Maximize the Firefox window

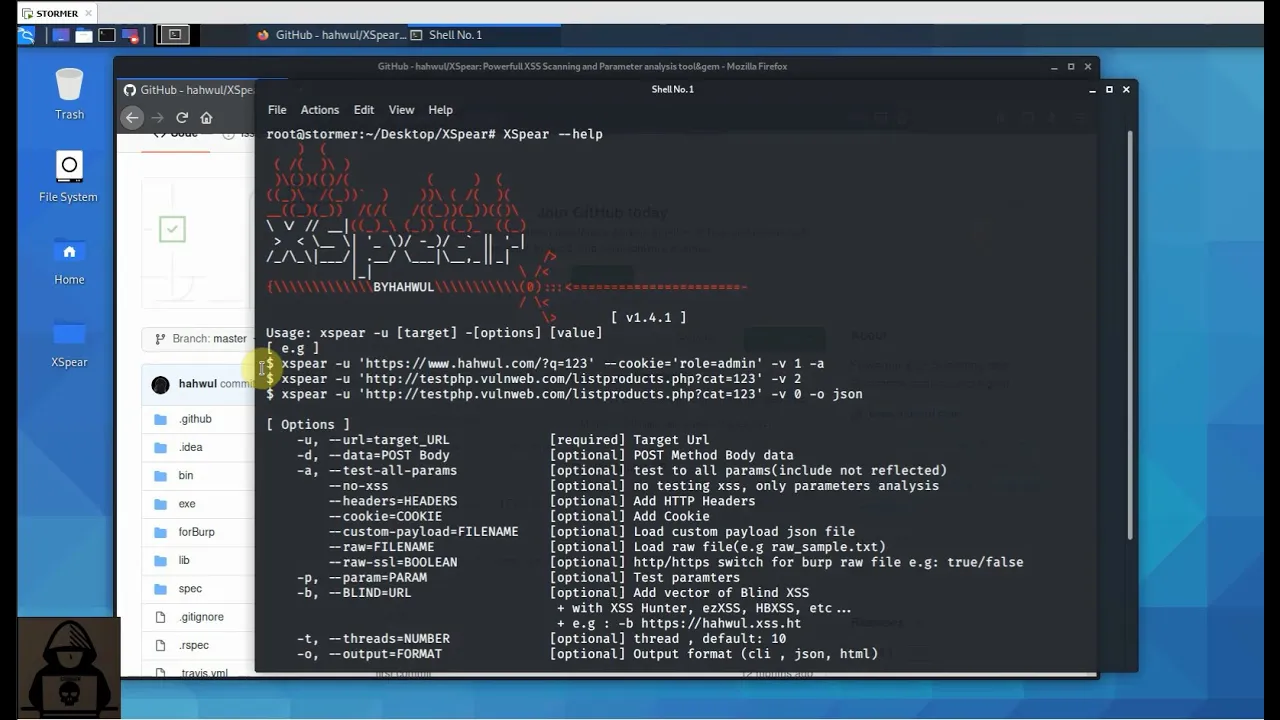pos(1071,67)
